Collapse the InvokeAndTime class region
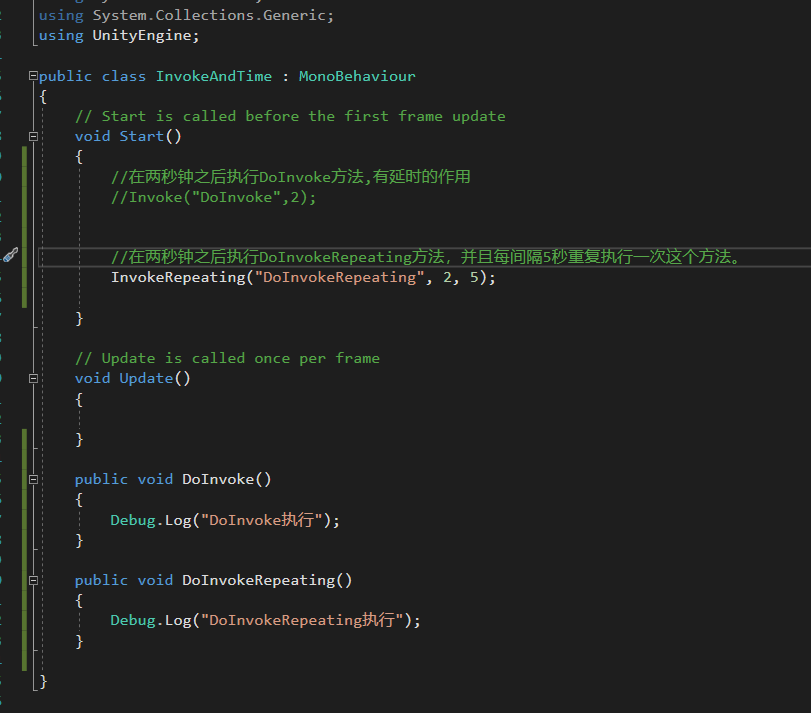Image resolution: width=811 pixels, height=713 pixels. [x=33, y=75]
